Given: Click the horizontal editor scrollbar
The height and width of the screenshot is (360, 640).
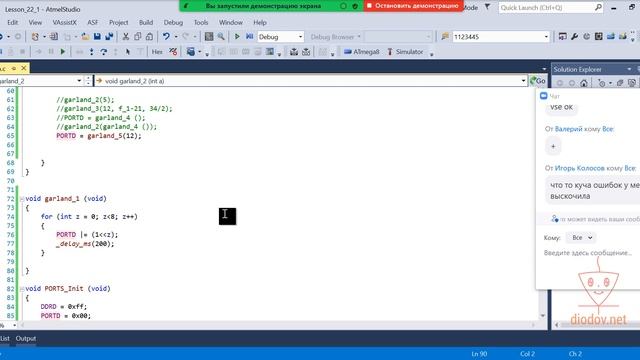Looking at the screenshot, I should click(278, 325).
